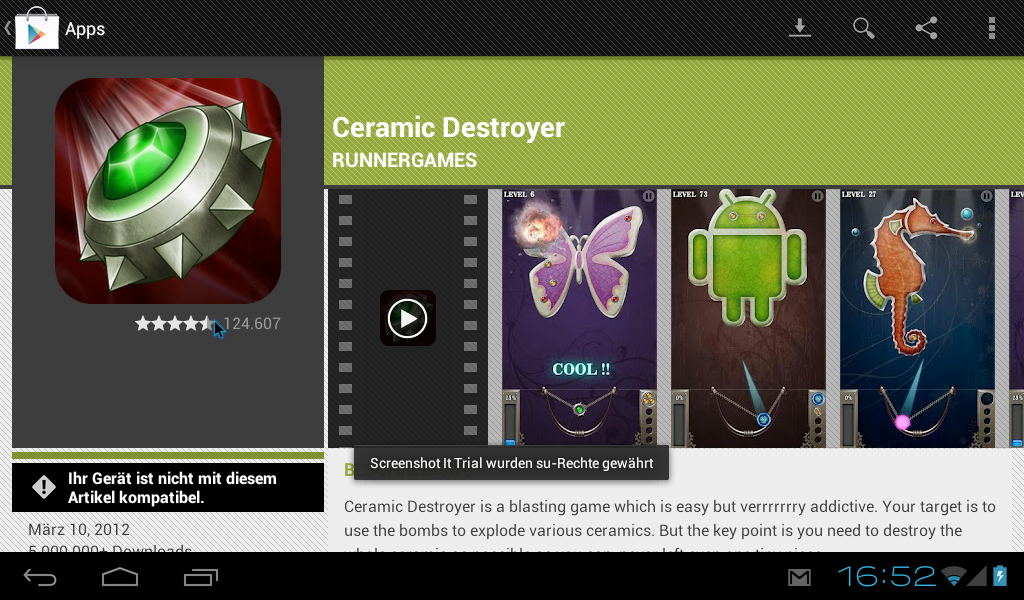This screenshot has height=600, width=1024.
Task: Open the Level 6 butterfly screenshot
Action: click(x=579, y=318)
